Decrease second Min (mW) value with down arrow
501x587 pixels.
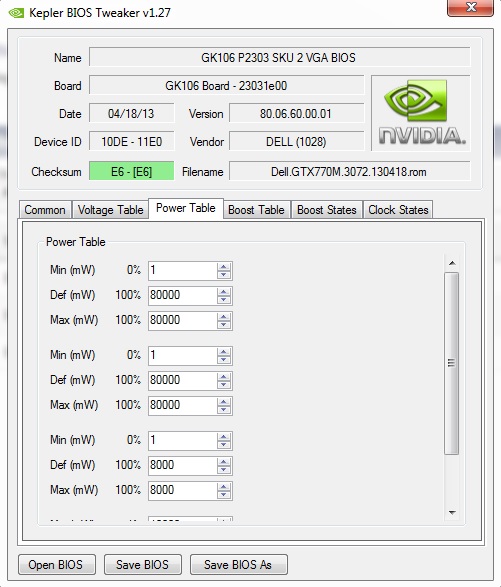[x=224, y=359]
